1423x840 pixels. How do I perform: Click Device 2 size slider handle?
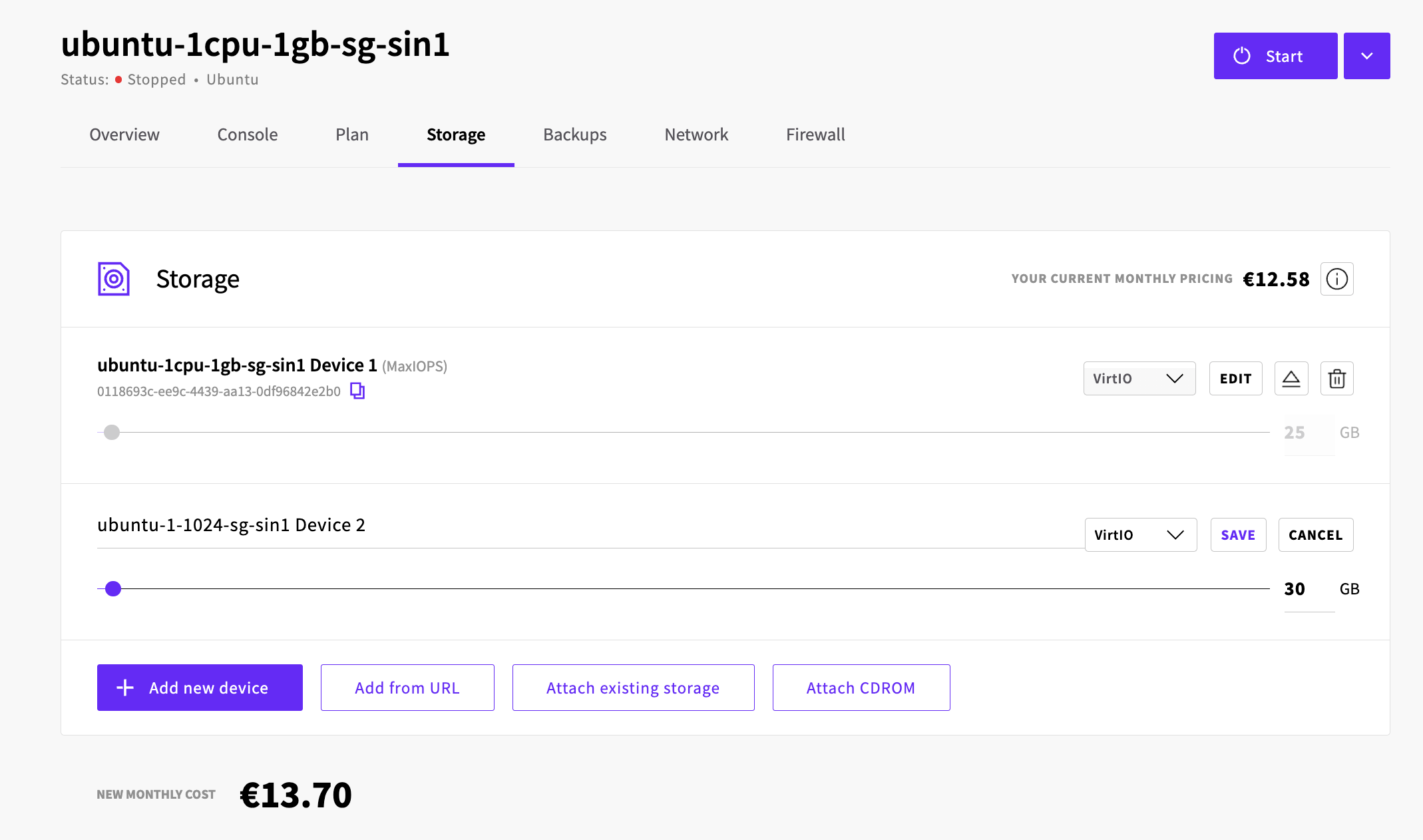pos(113,588)
